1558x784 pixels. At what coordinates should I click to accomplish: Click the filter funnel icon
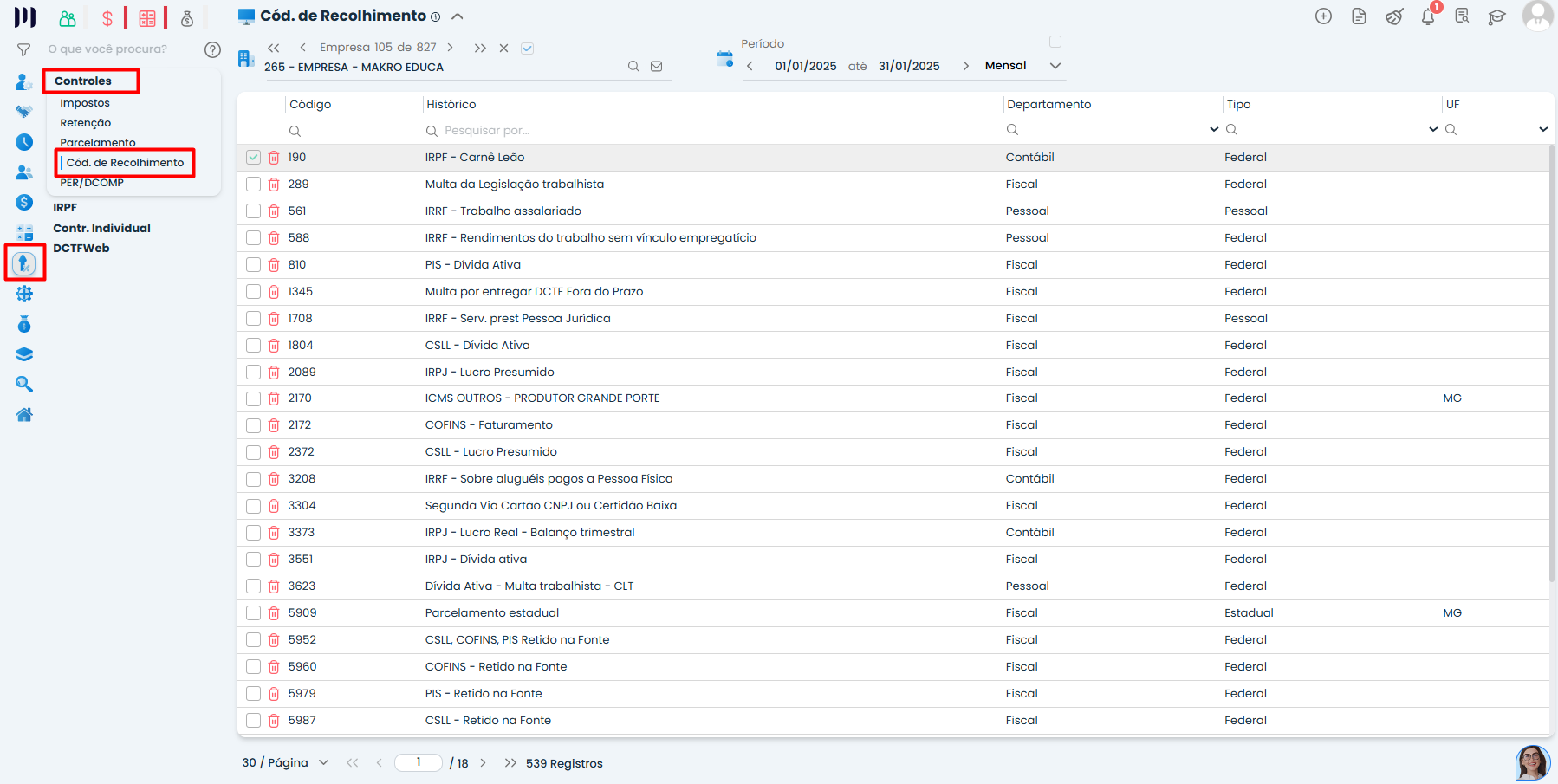pyautogui.click(x=24, y=49)
